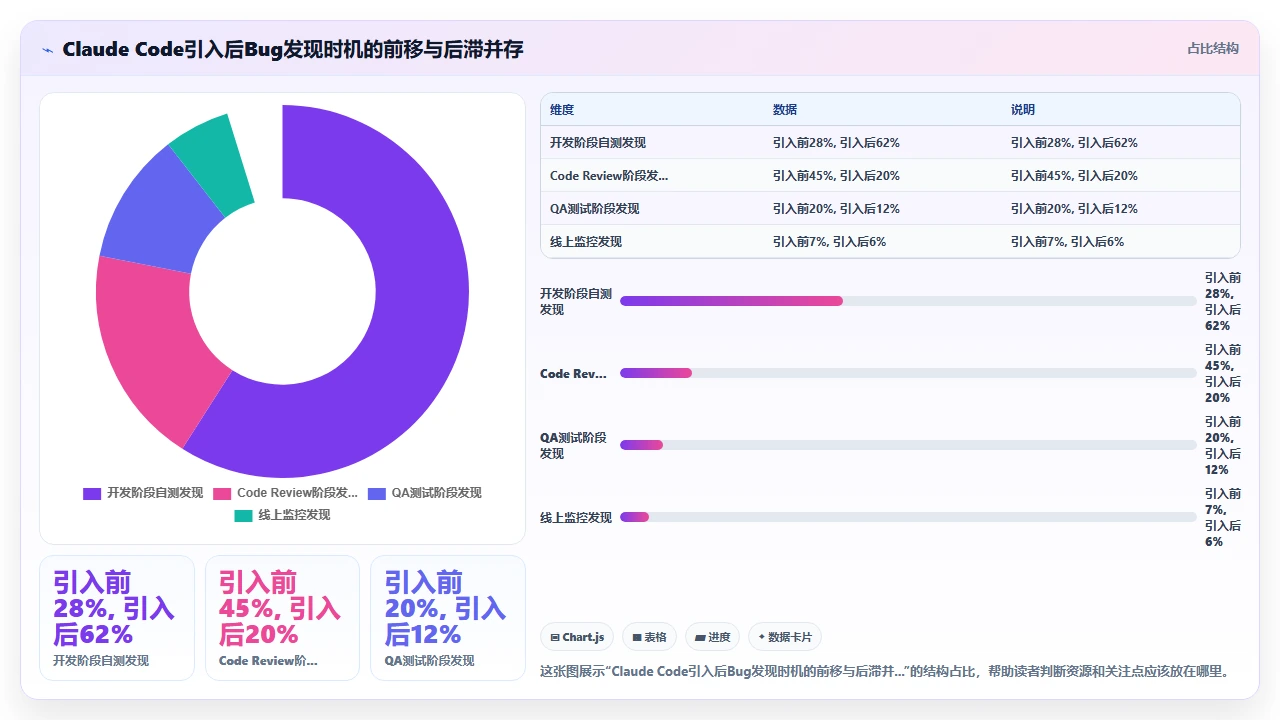Click the 开发阶段自测 发现 progress row label
Screen dimensions: 1280x720
coord(576,301)
